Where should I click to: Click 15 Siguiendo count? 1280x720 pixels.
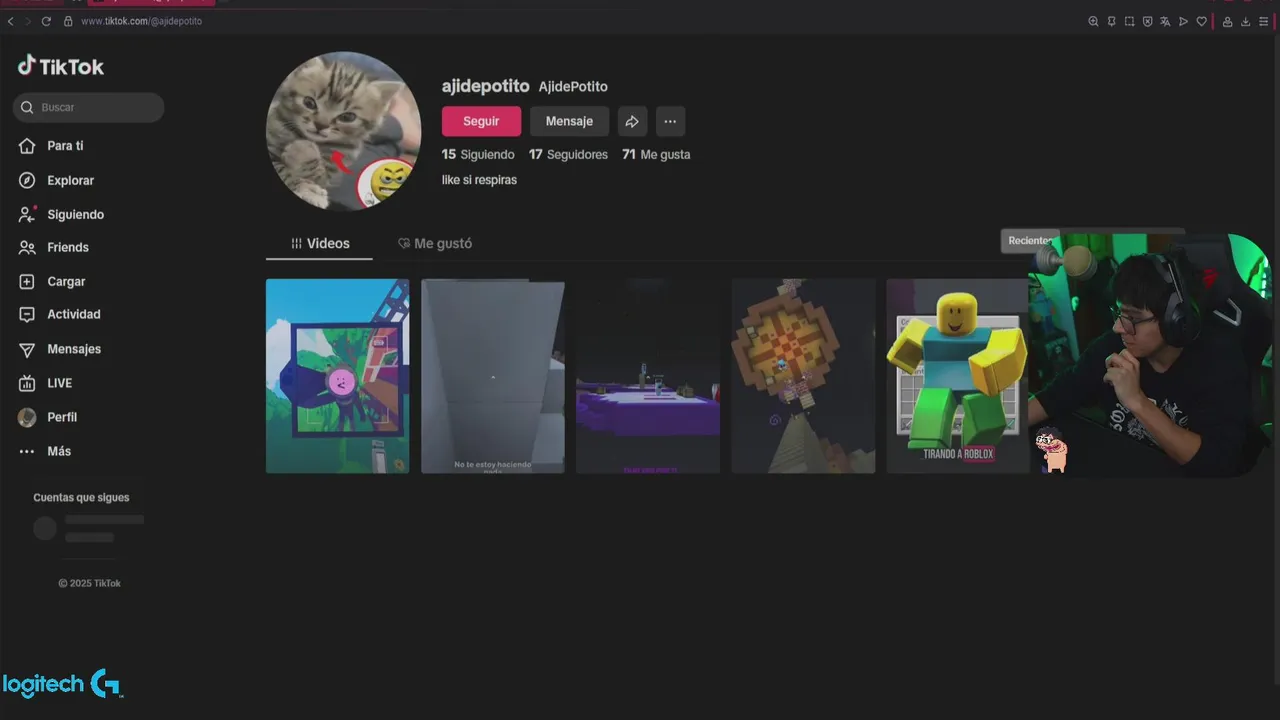click(478, 155)
